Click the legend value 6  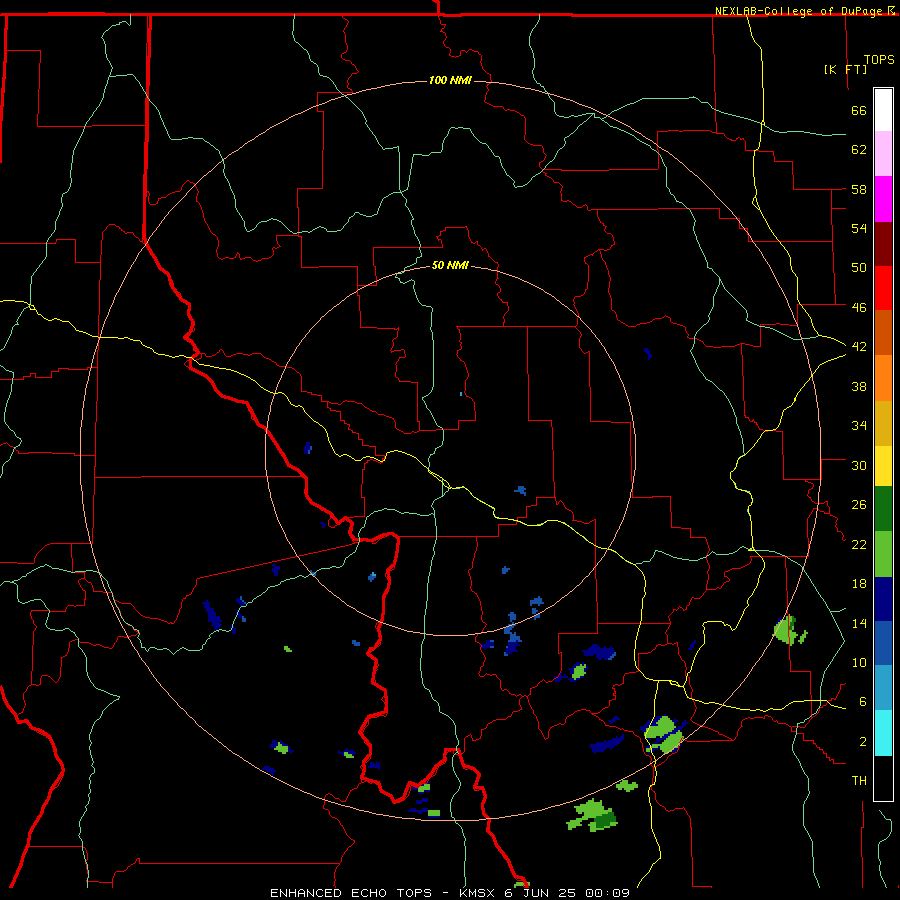pyautogui.click(x=862, y=702)
